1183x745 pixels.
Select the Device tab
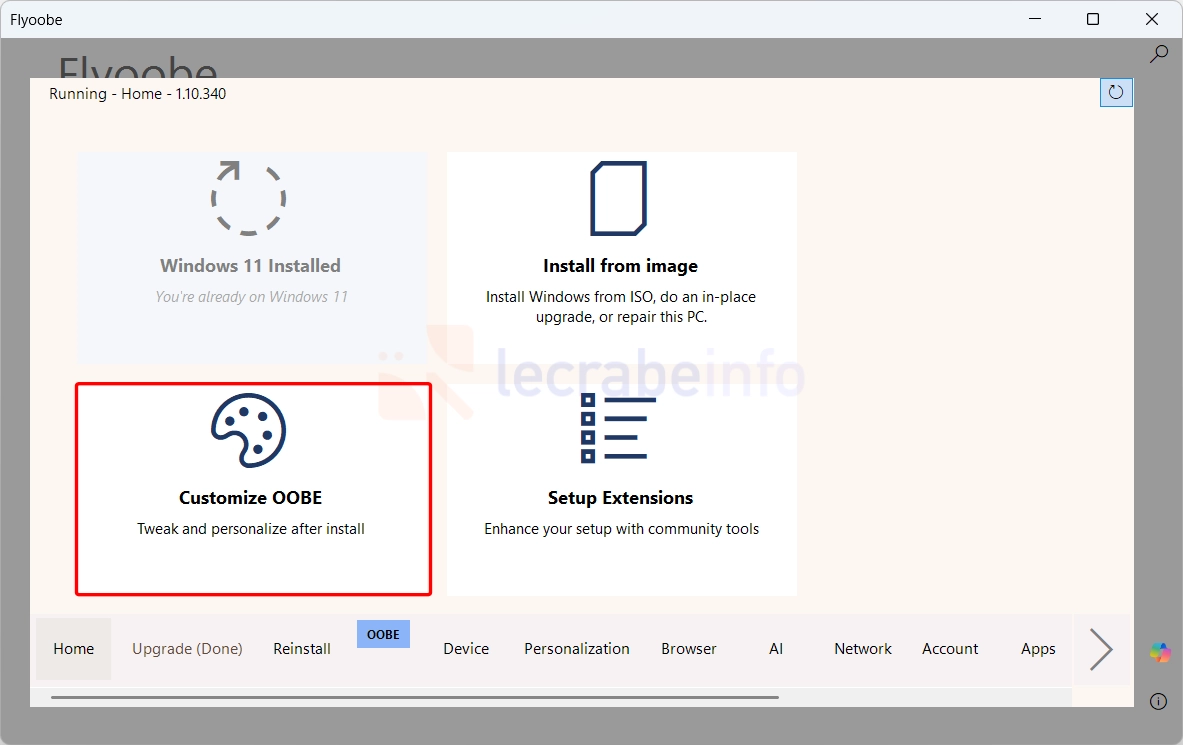click(x=466, y=648)
